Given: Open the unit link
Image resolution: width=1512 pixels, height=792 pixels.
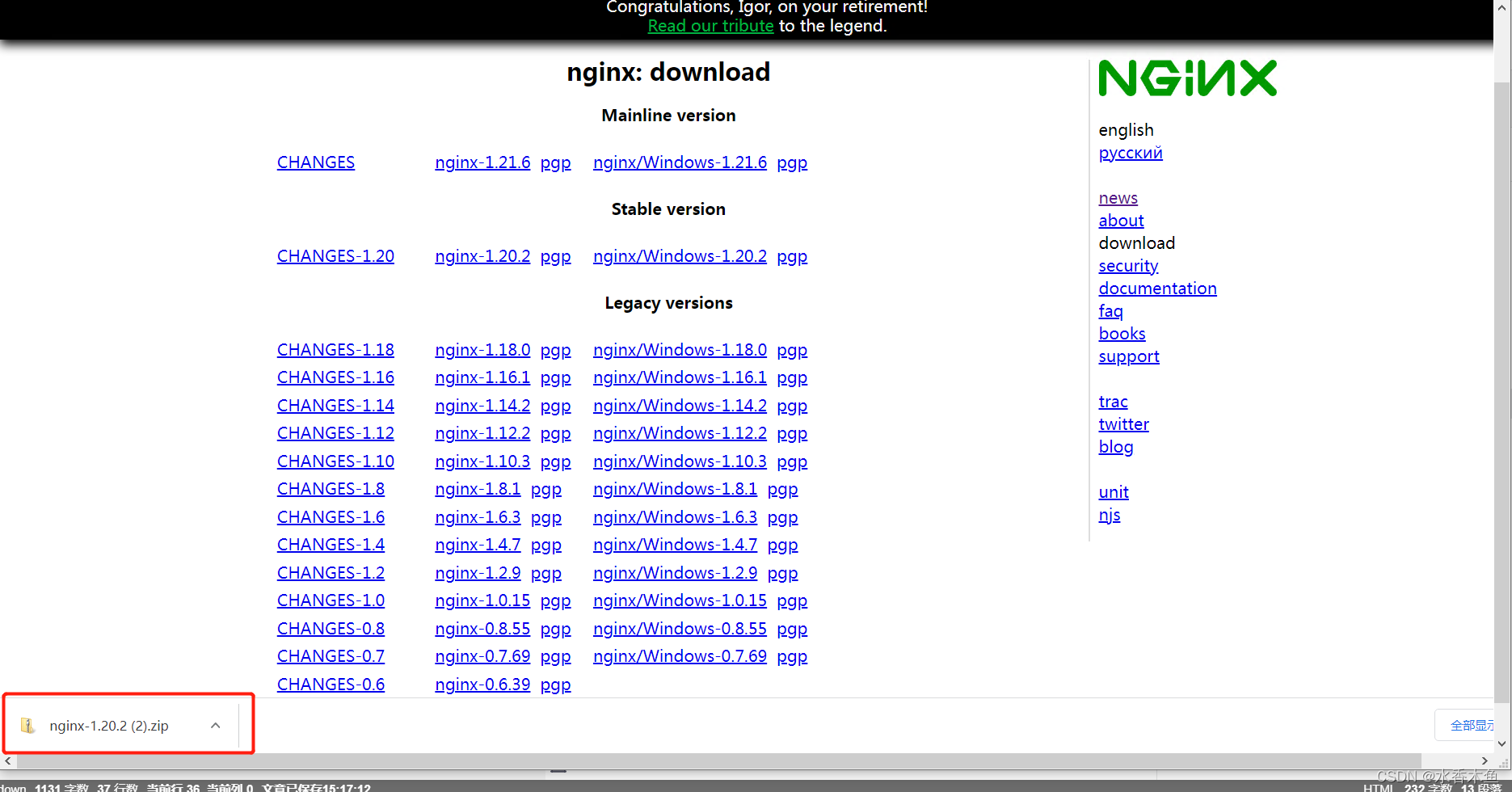Looking at the screenshot, I should (x=1114, y=492).
